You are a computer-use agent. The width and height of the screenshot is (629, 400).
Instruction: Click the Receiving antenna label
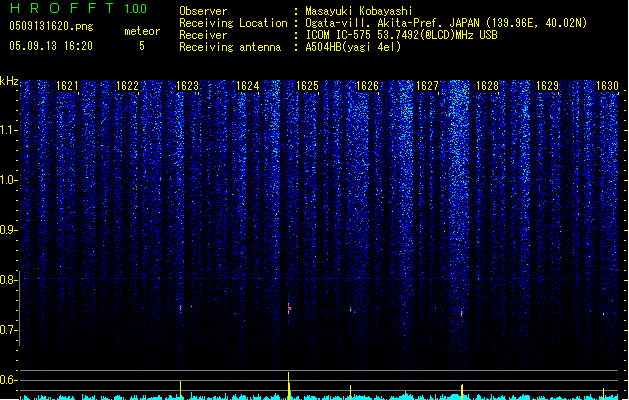point(230,47)
